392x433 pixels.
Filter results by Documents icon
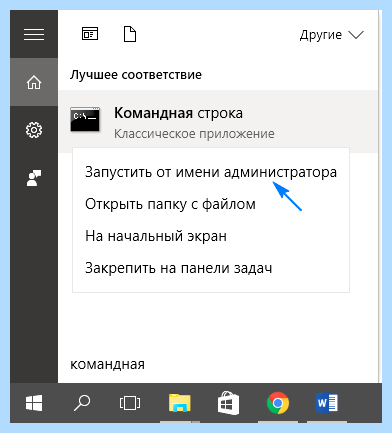(x=130, y=34)
